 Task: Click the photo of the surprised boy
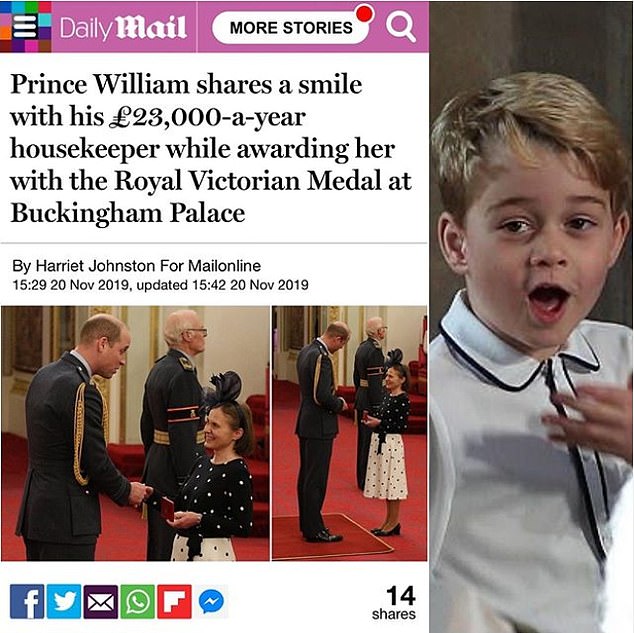(x=531, y=316)
